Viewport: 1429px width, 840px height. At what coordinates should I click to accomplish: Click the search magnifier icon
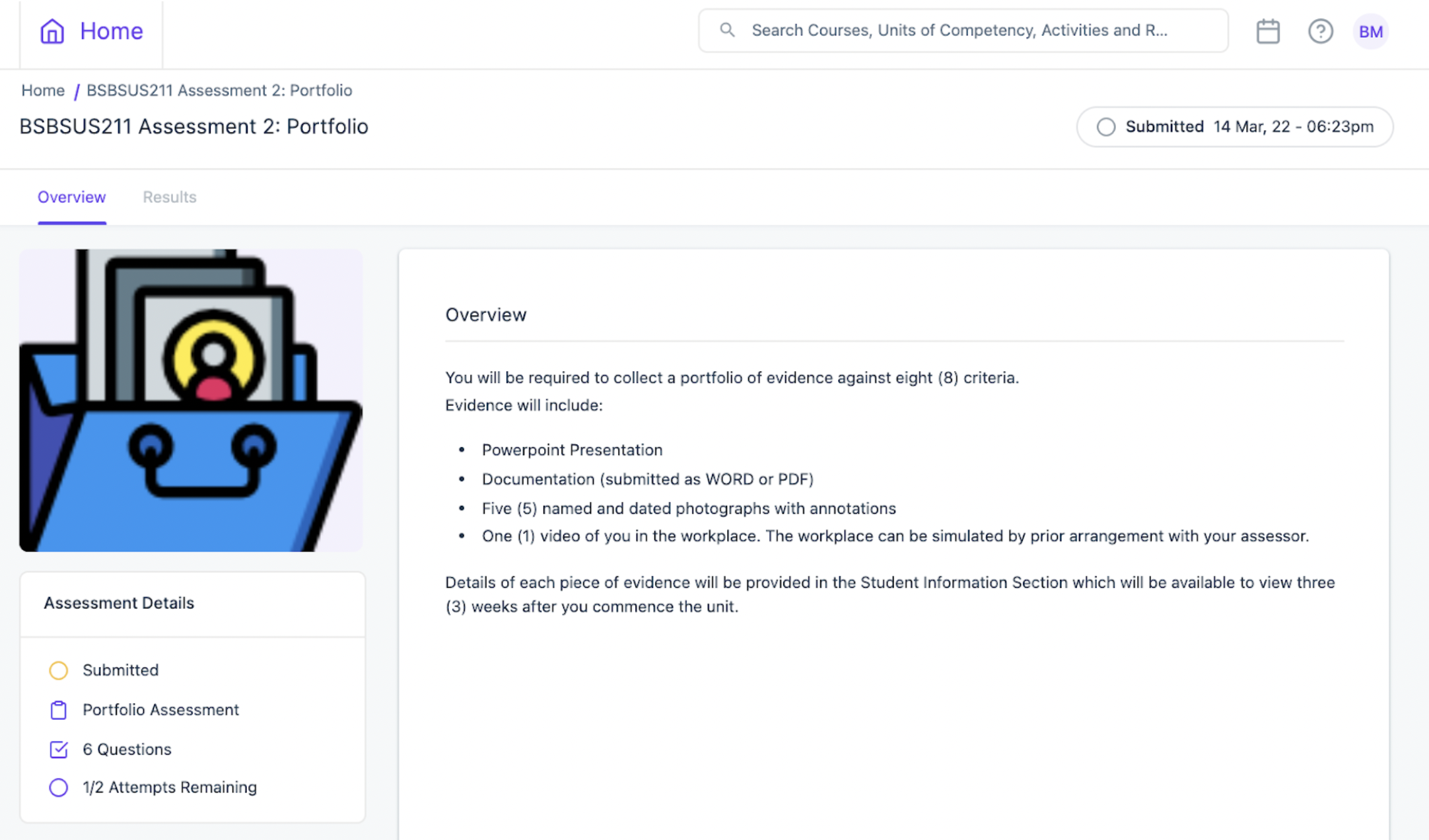tap(727, 30)
